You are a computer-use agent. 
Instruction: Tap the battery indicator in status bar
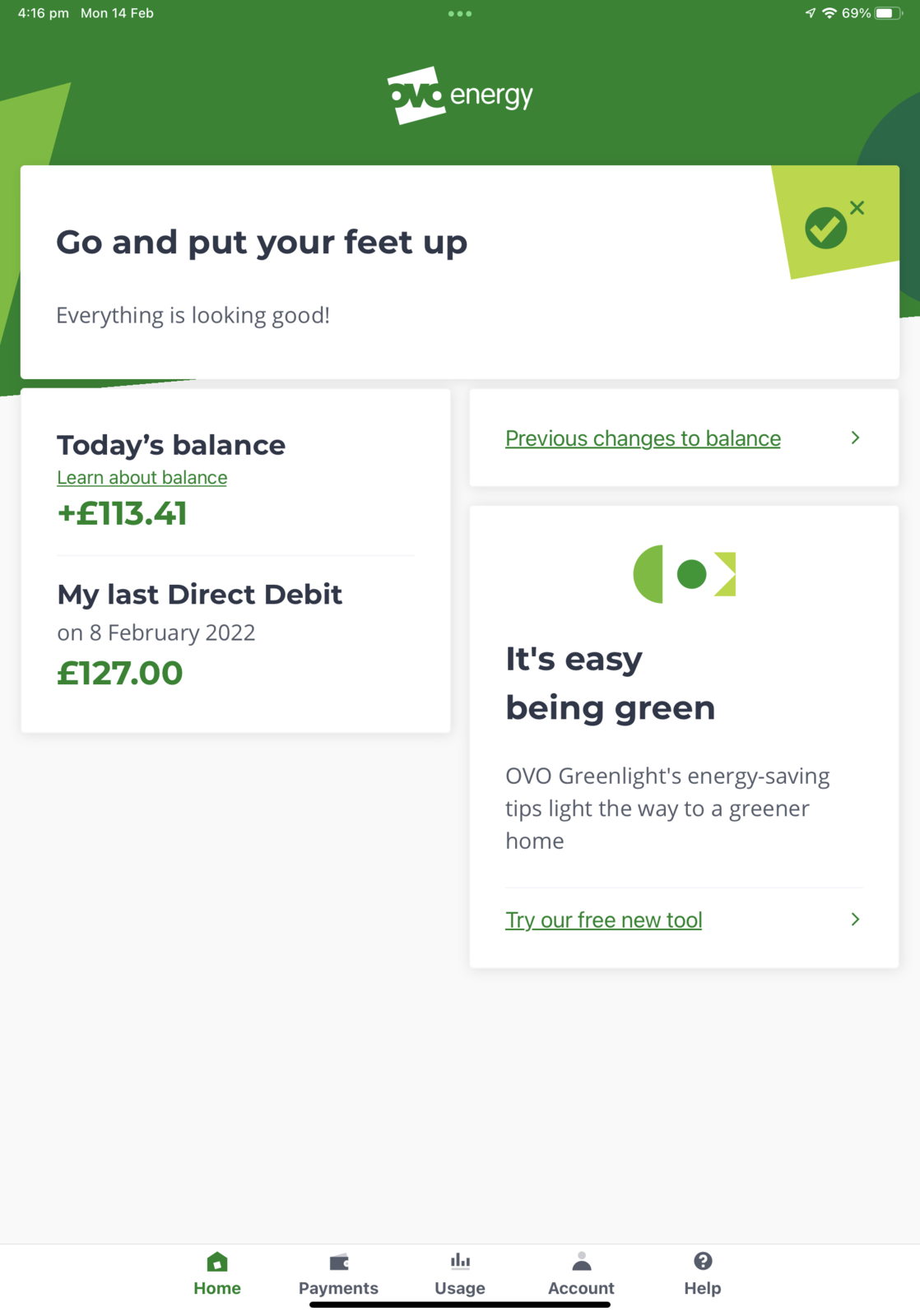(887, 13)
